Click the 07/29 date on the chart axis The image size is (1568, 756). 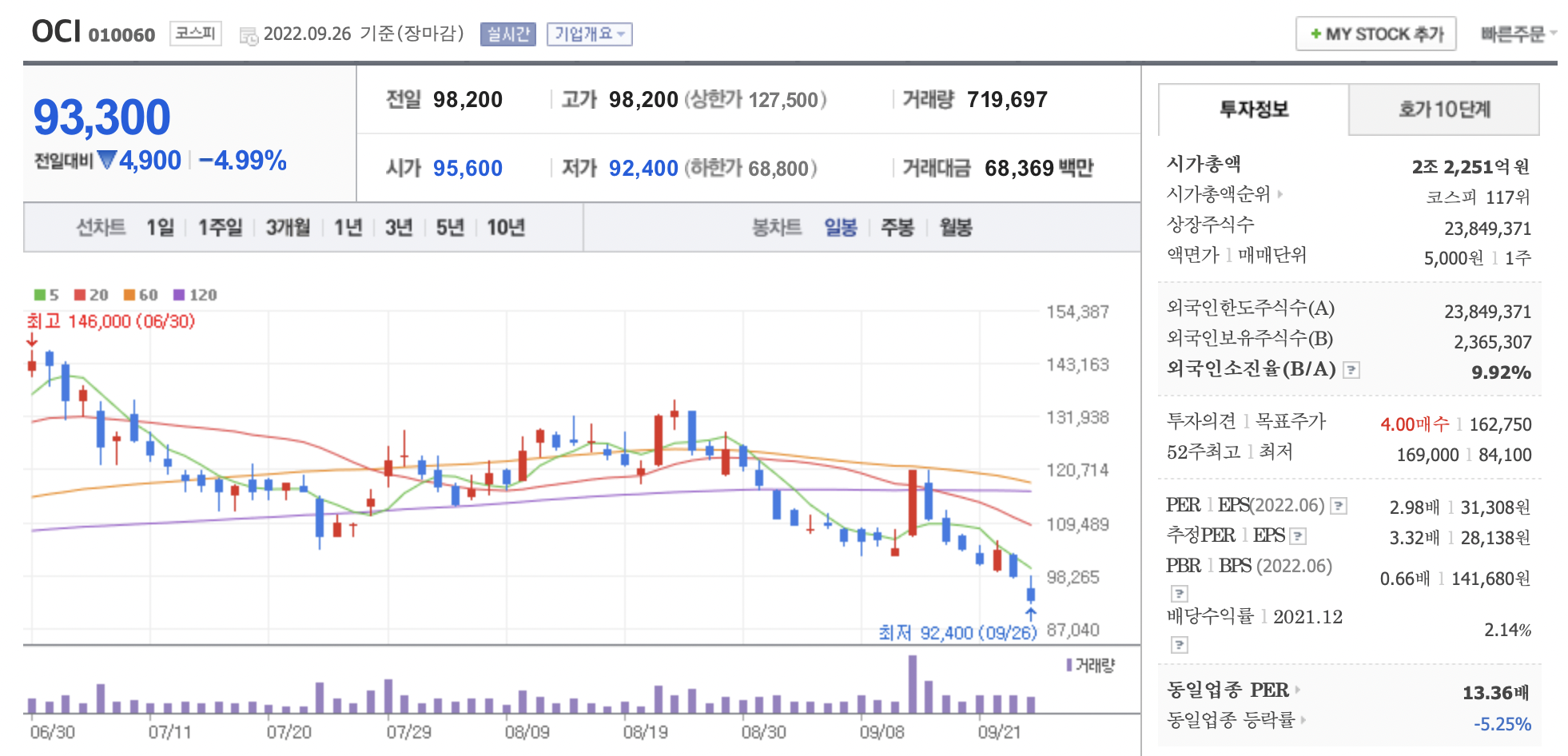tap(408, 732)
